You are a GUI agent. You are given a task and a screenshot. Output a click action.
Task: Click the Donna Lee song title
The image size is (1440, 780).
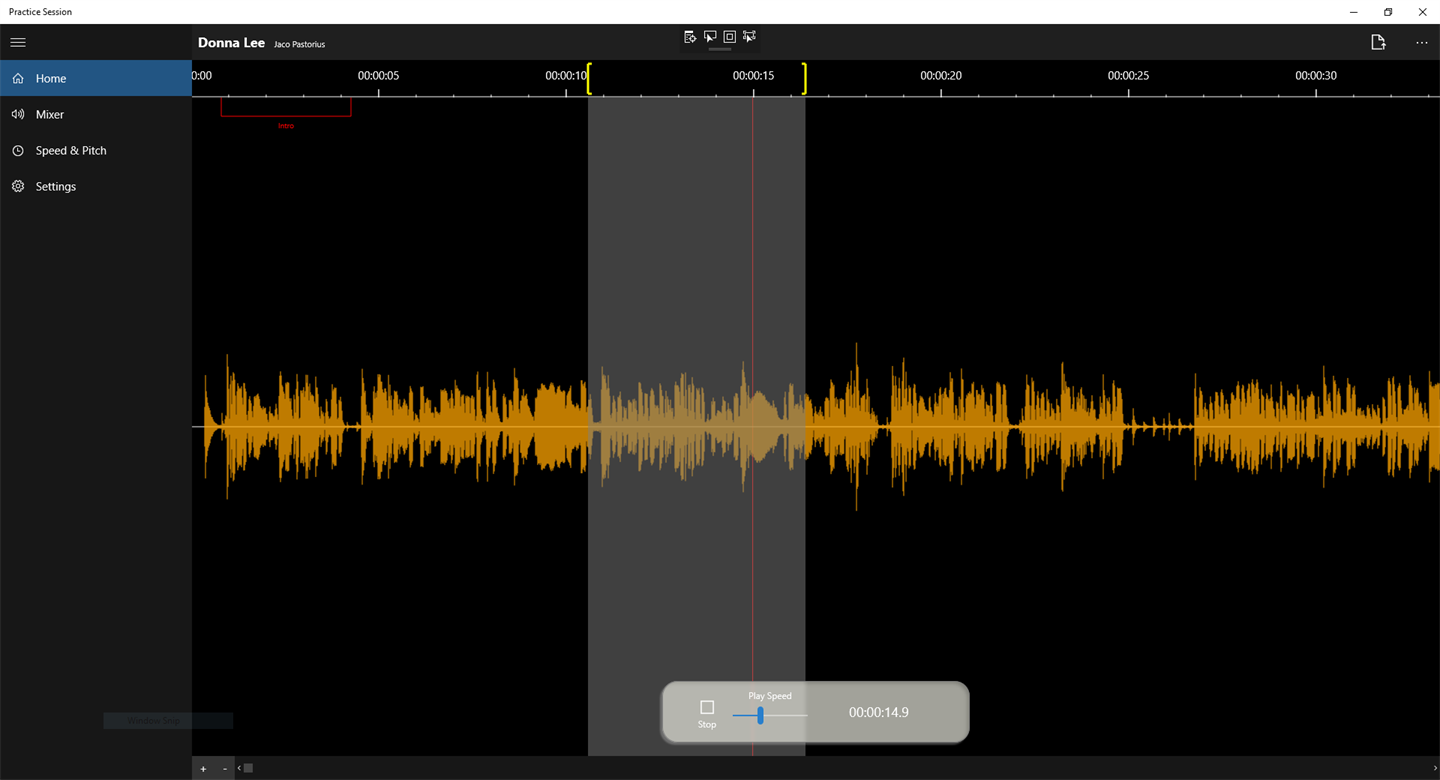pyautogui.click(x=231, y=43)
